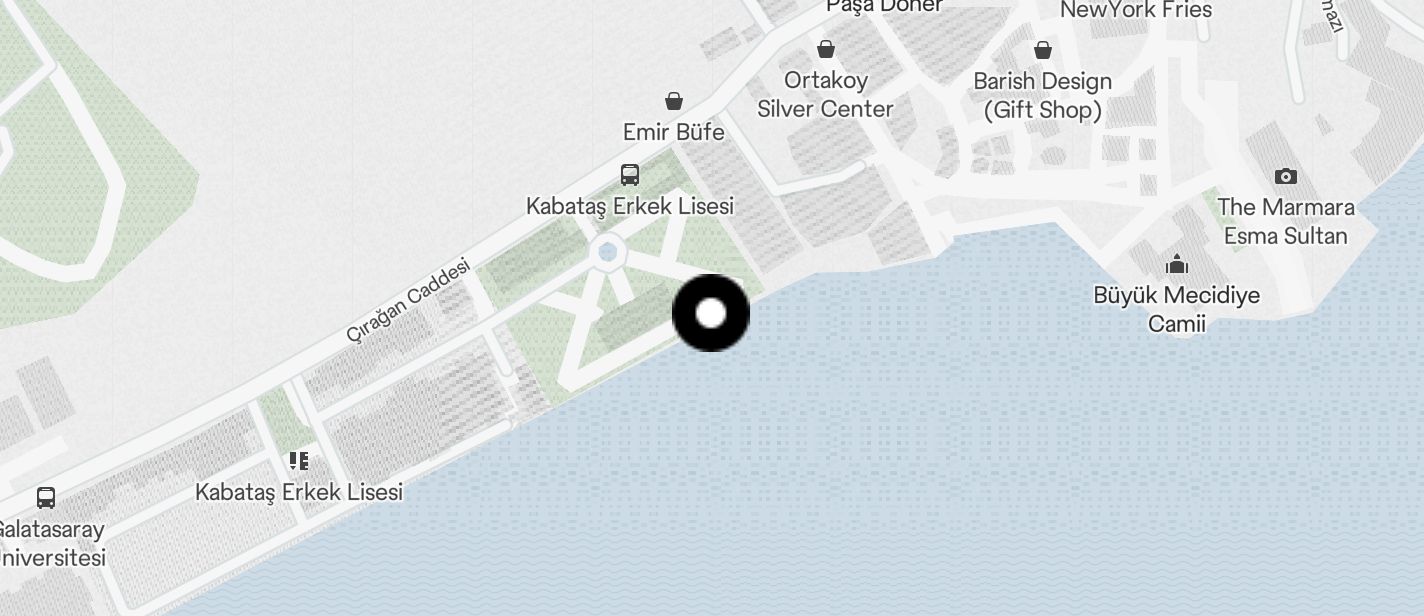This screenshot has width=1424, height=616.
Task: Select the Barish Design gift shop bag icon
Action: (1043, 50)
